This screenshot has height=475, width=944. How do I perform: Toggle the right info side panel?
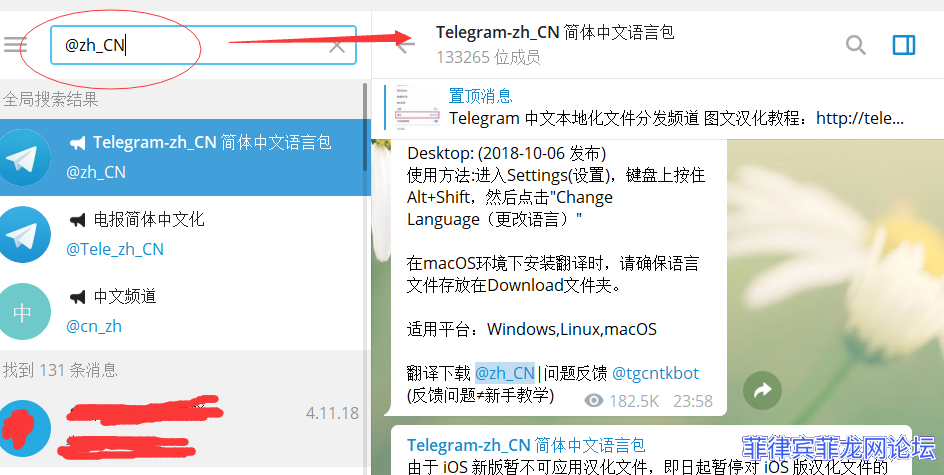(904, 45)
